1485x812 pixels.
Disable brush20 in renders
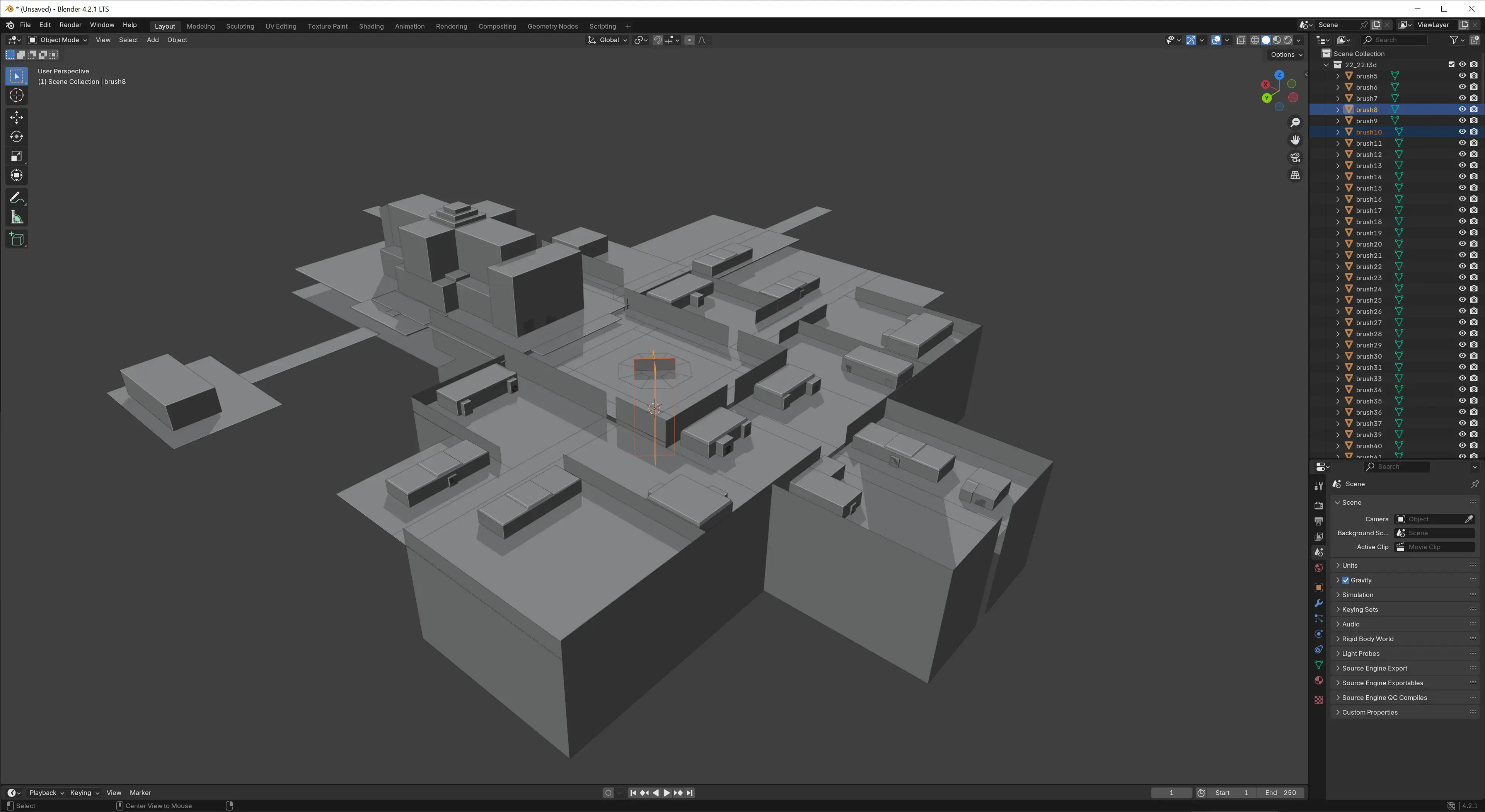pos(1473,244)
